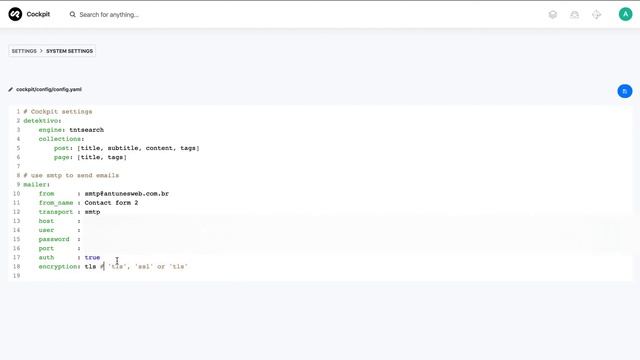Screen dimensions: 640x360
Task: Click the 'page: [title, tags]' line
Action: pos(91,157)
